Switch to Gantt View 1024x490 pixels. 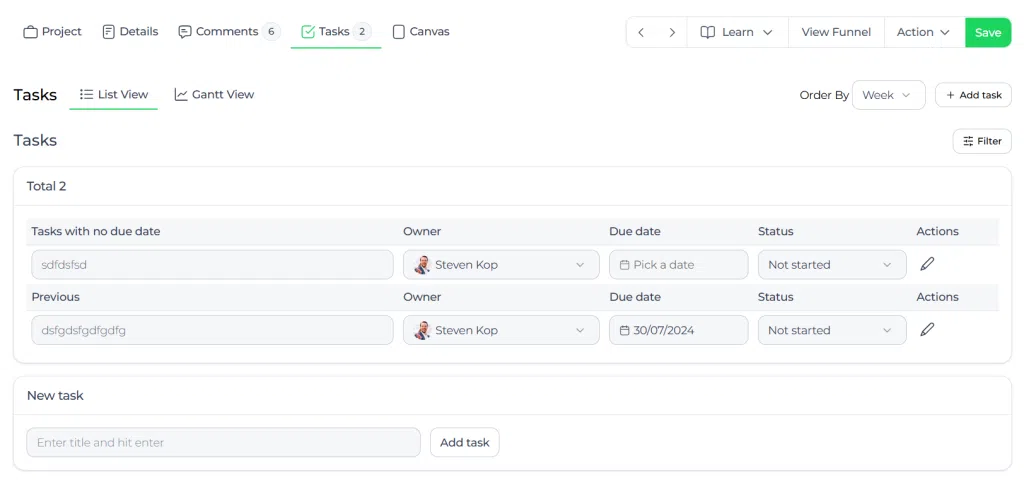pyautogui.click(x=214, y=95)
